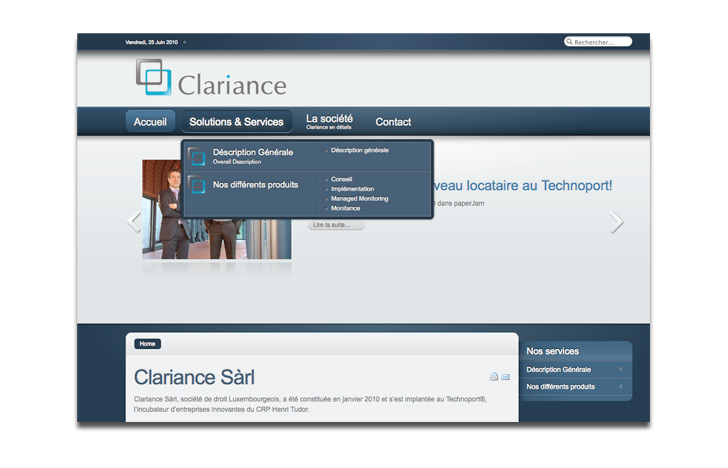This screenshot has width=728, height=468.
Task: Advance slideshow with the right arrow
Action: [616, 222]
